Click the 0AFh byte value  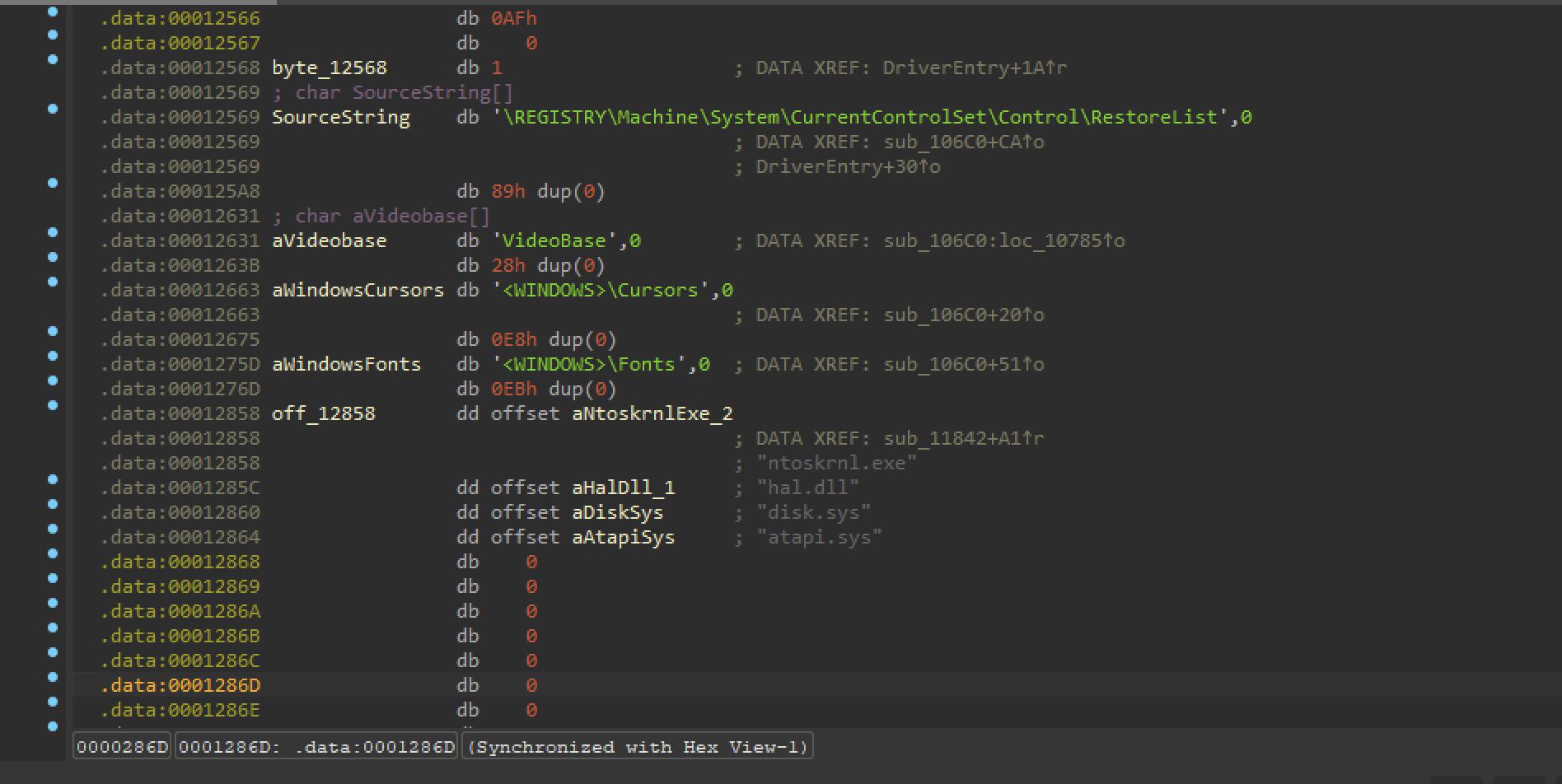tap(513, 18)
